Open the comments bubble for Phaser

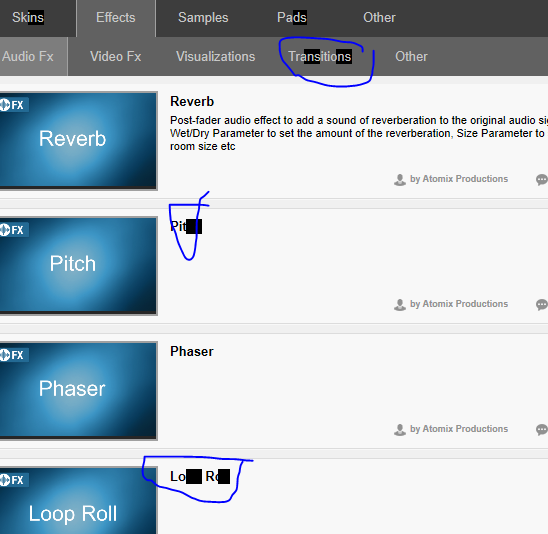coord(542,430)
